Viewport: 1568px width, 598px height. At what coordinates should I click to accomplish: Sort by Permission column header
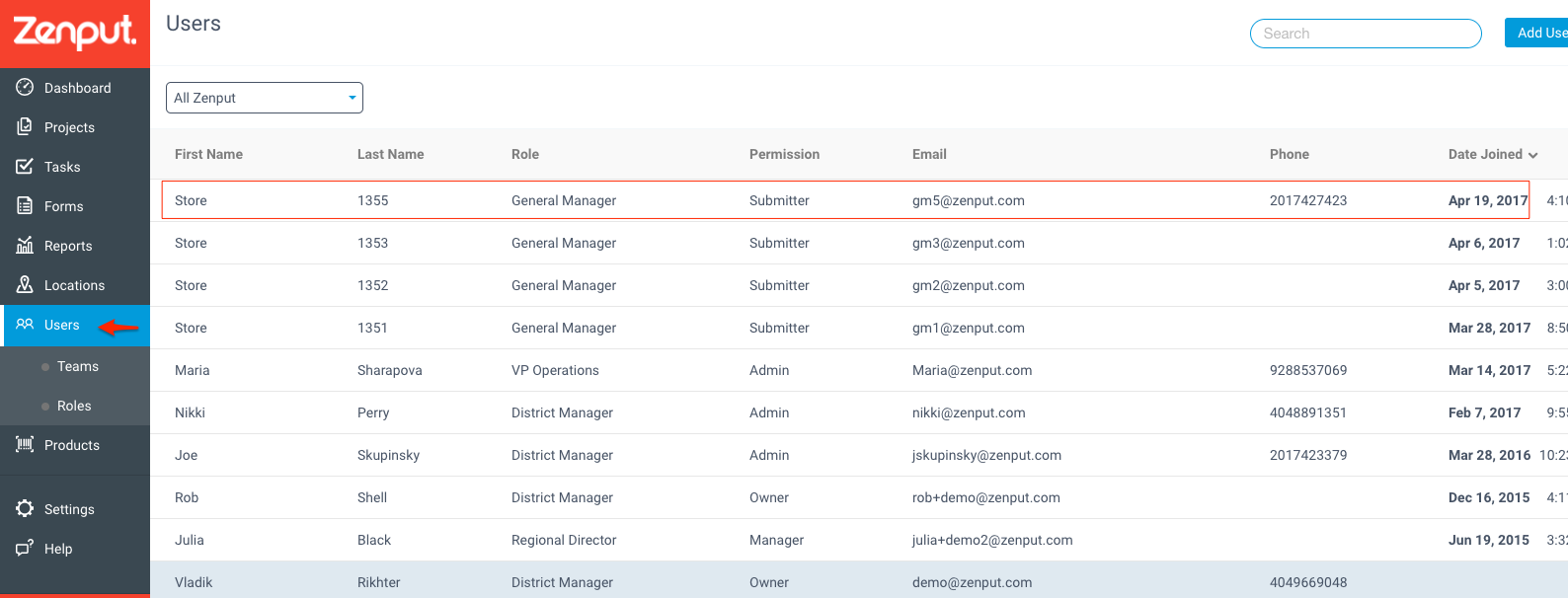(x=784, y=154)
